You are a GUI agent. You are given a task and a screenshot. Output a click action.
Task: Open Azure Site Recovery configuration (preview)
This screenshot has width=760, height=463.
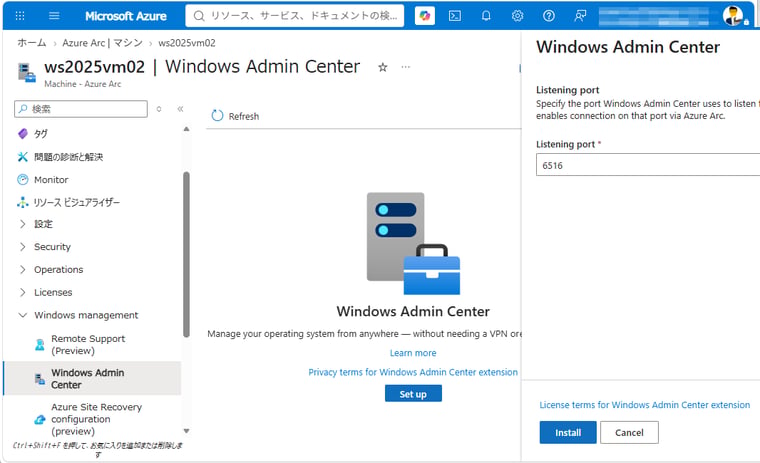click(96, 419)
